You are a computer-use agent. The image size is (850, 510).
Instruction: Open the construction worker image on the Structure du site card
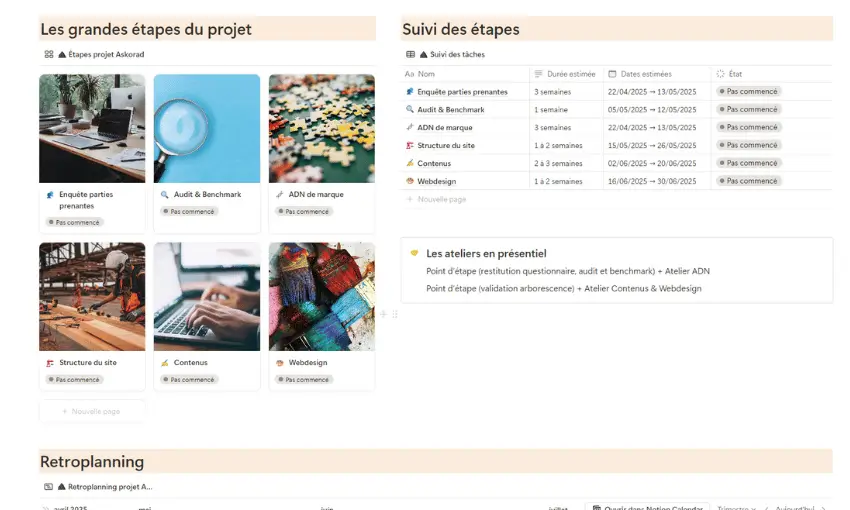(92, 296)
